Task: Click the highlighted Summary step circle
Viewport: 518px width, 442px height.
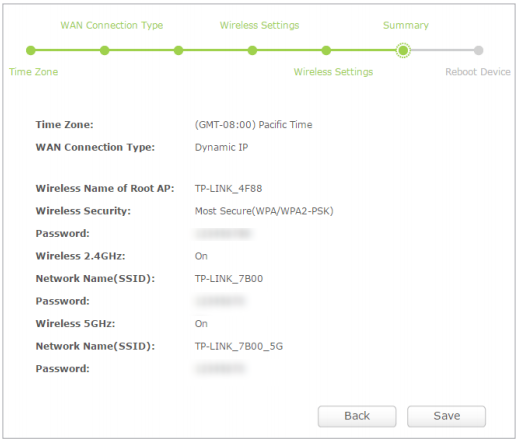Action: coord(403,50)
